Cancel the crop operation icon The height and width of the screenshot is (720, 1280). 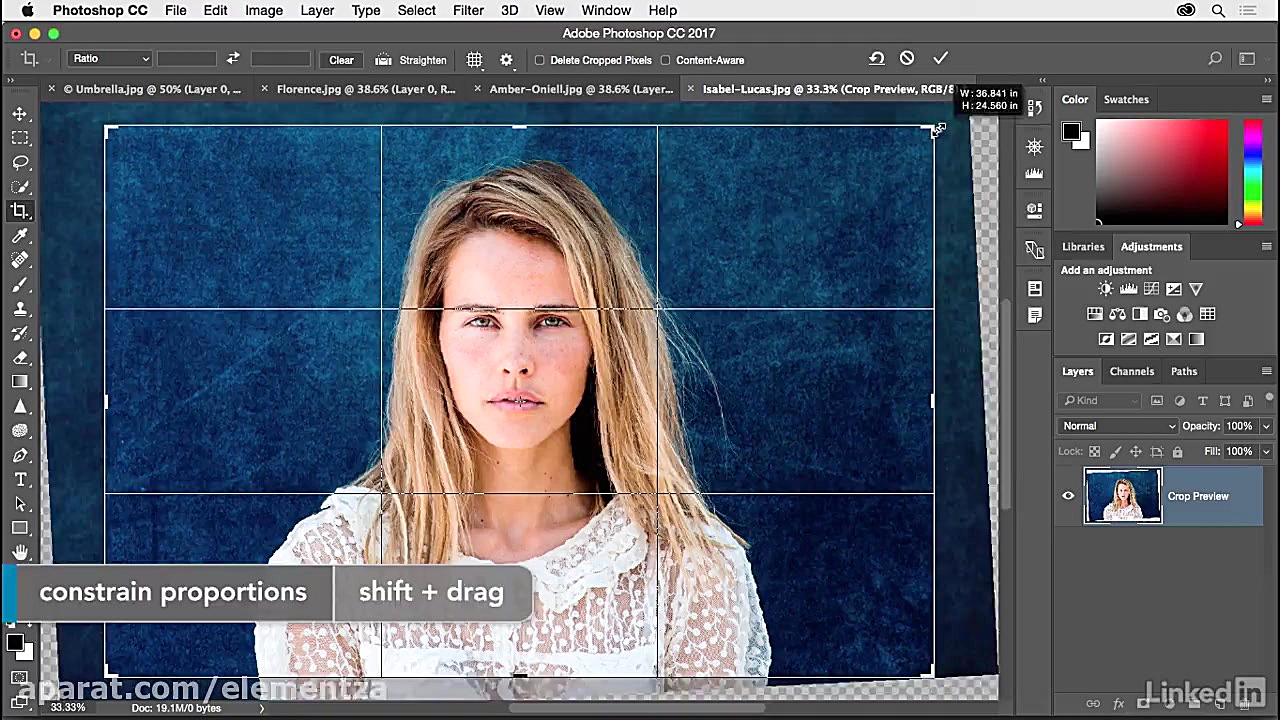(x=907, y=59)
